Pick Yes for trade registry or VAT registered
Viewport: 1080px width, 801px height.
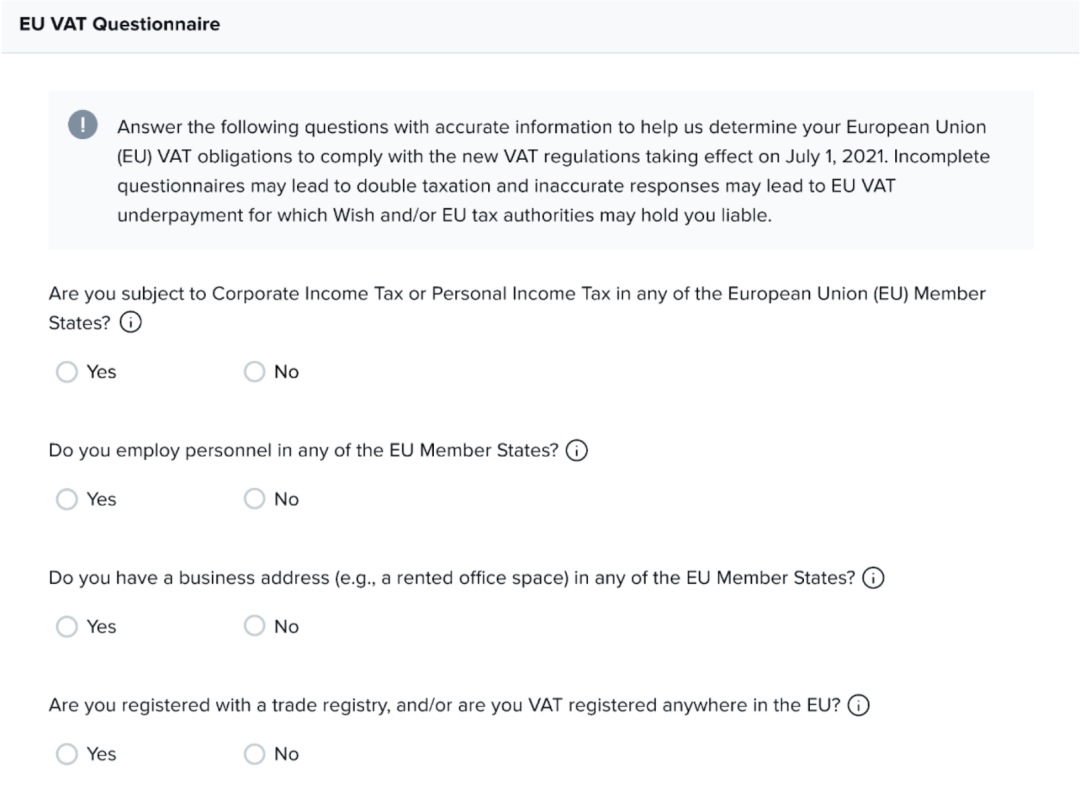[x=67, y=754]
